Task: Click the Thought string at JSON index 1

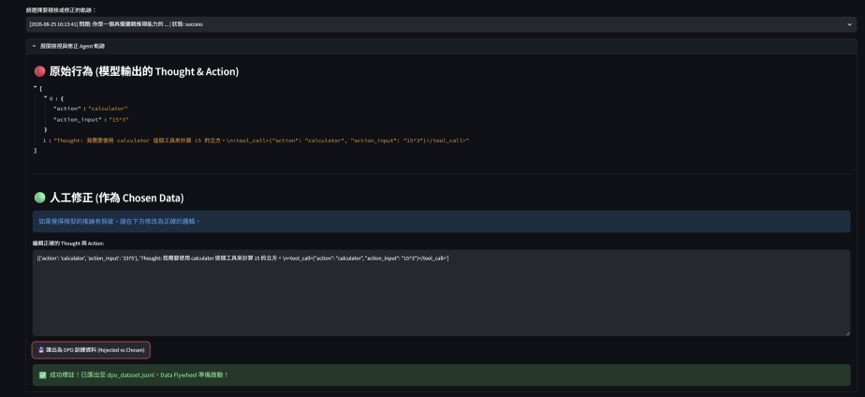Action: coord(261,141)
